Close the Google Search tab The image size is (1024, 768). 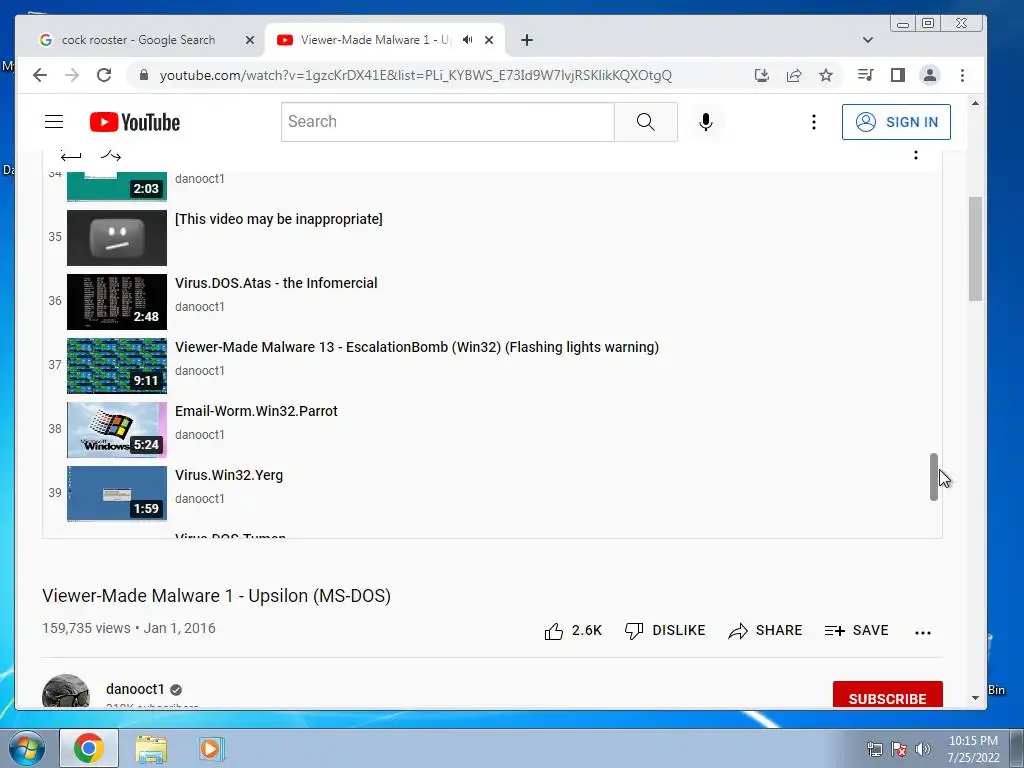coord(249,40)
